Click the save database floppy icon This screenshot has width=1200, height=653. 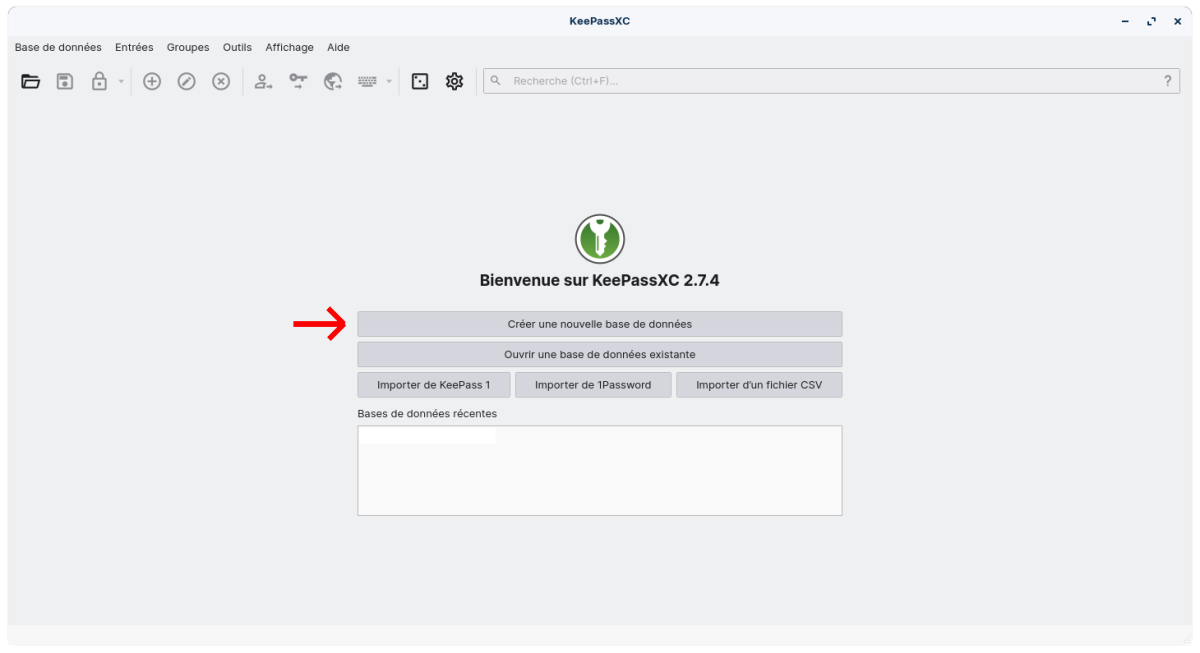tap(65, 81)
